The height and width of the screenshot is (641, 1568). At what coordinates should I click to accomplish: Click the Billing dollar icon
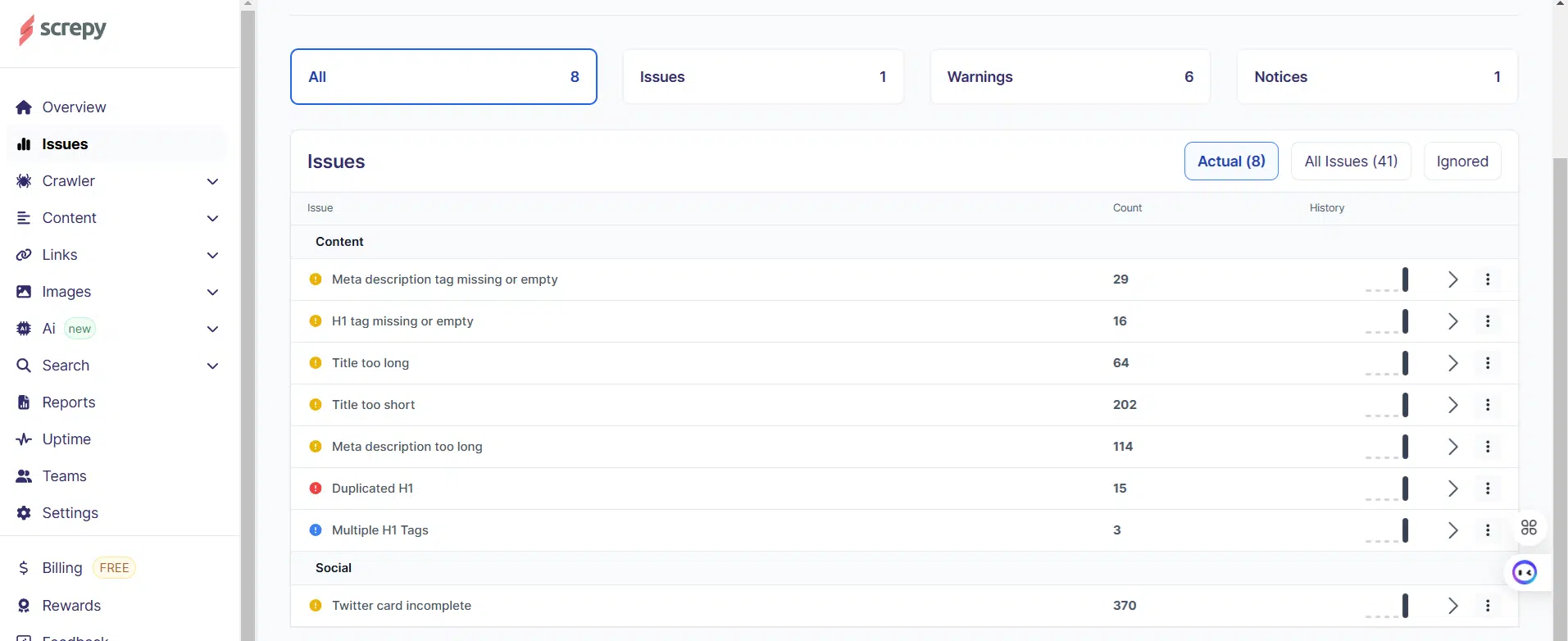[x=24, y=568]
